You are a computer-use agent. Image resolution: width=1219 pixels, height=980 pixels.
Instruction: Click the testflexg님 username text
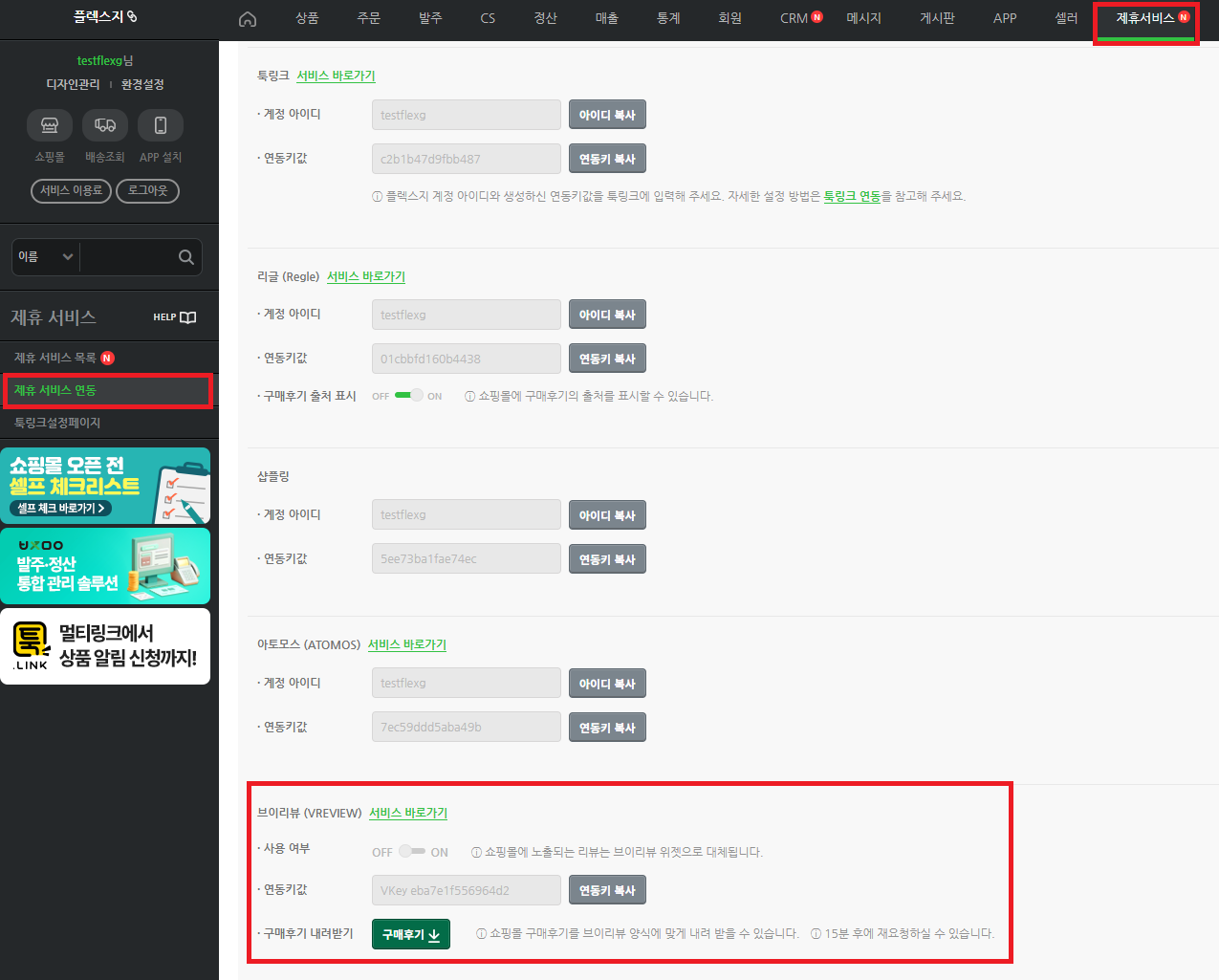click(x=105, y=60)
